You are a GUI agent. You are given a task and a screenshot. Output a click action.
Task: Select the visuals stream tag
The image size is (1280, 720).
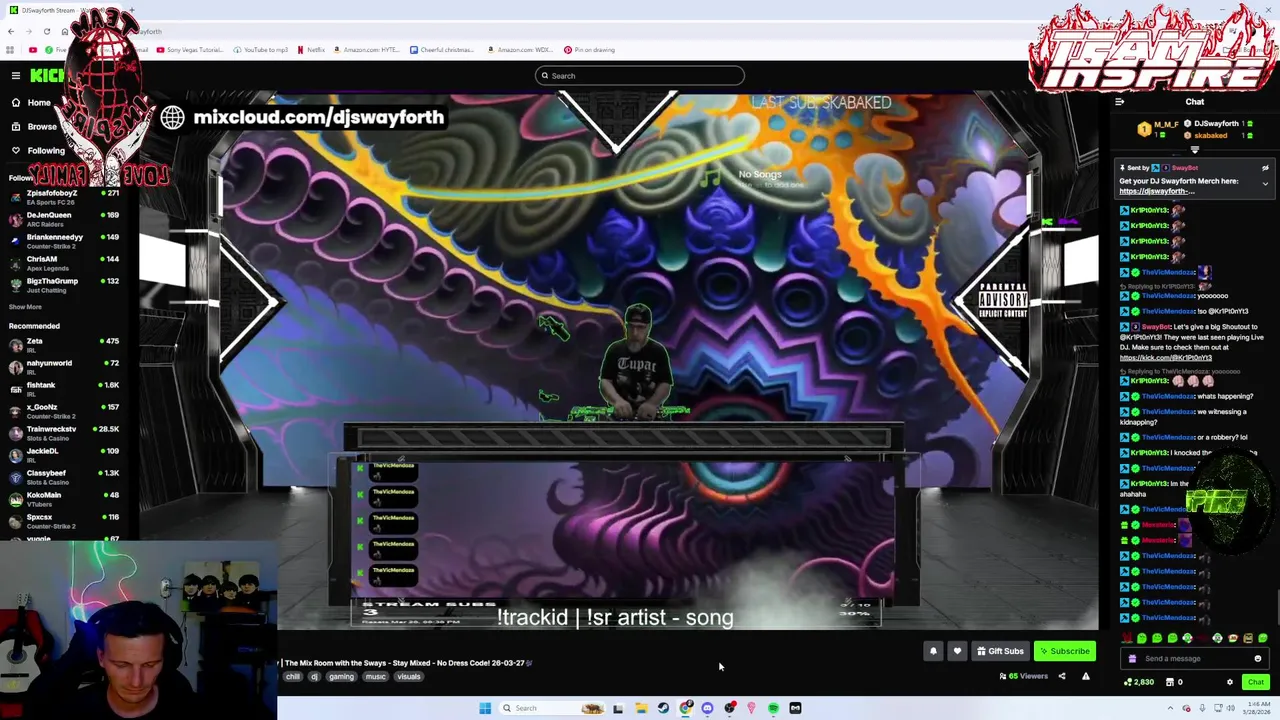pyautogui.click(x=408, y=677)
